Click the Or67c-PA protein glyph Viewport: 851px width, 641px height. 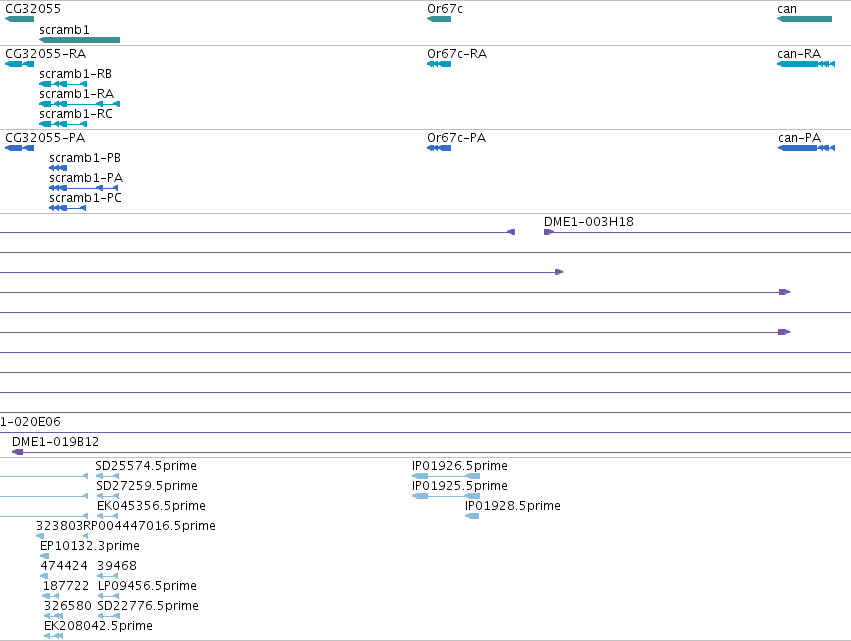pyautogui.click(x=439, y=148)
